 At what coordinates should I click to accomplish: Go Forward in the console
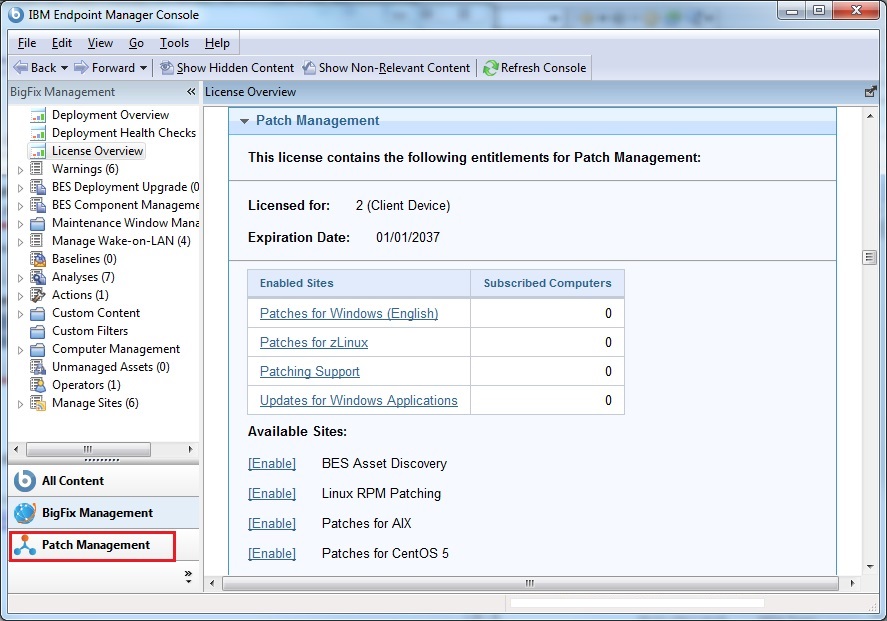[105, 68]
